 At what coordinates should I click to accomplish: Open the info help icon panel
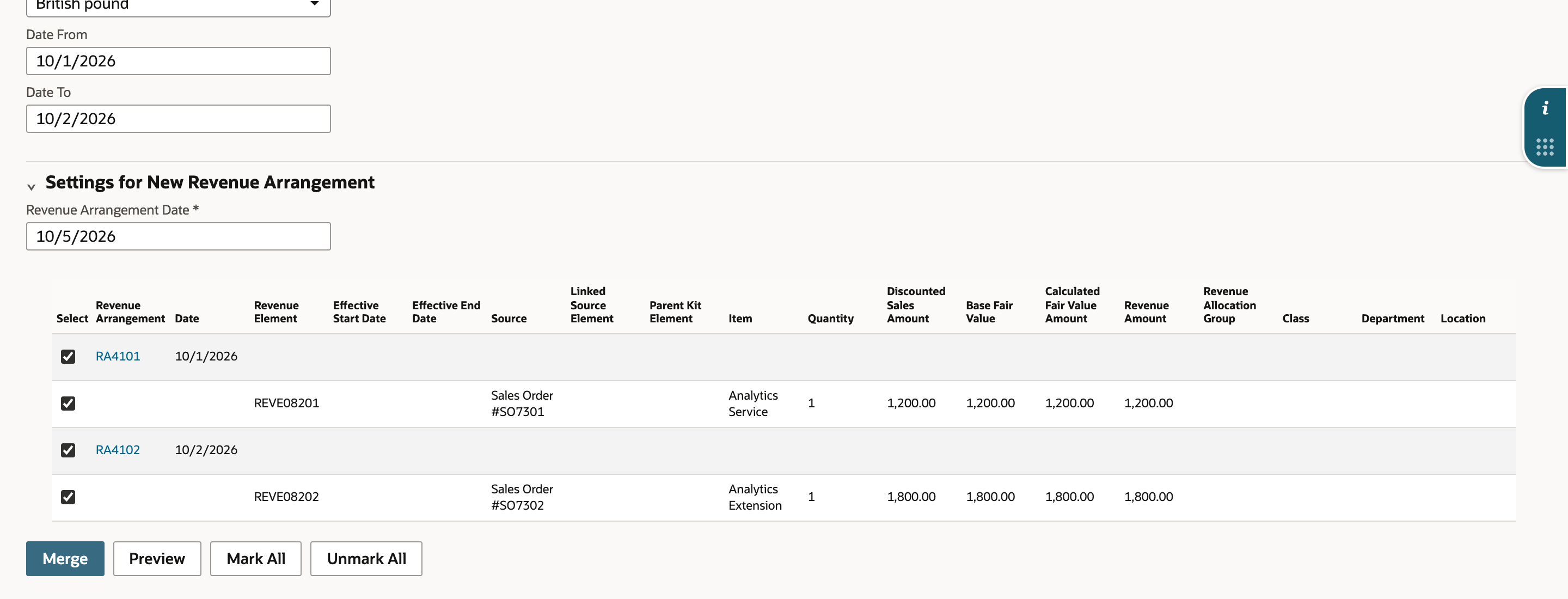[1545, 109]
